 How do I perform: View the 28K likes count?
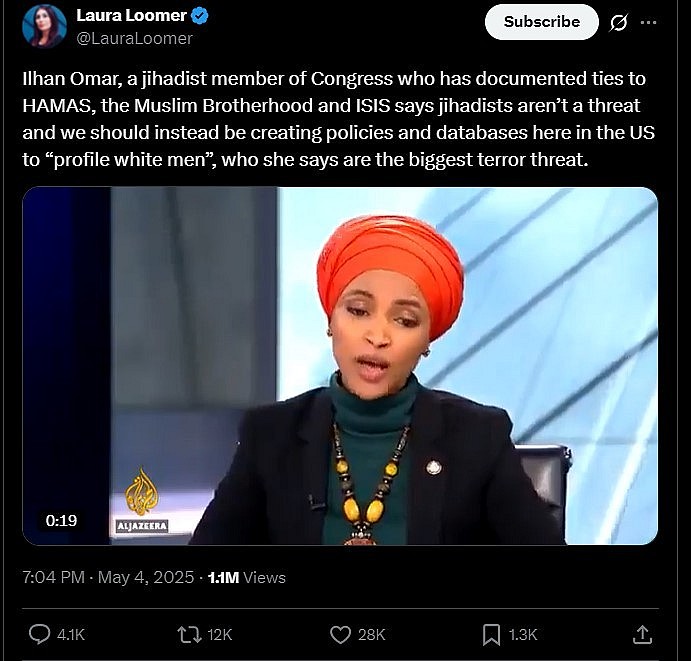coord(372,635)
